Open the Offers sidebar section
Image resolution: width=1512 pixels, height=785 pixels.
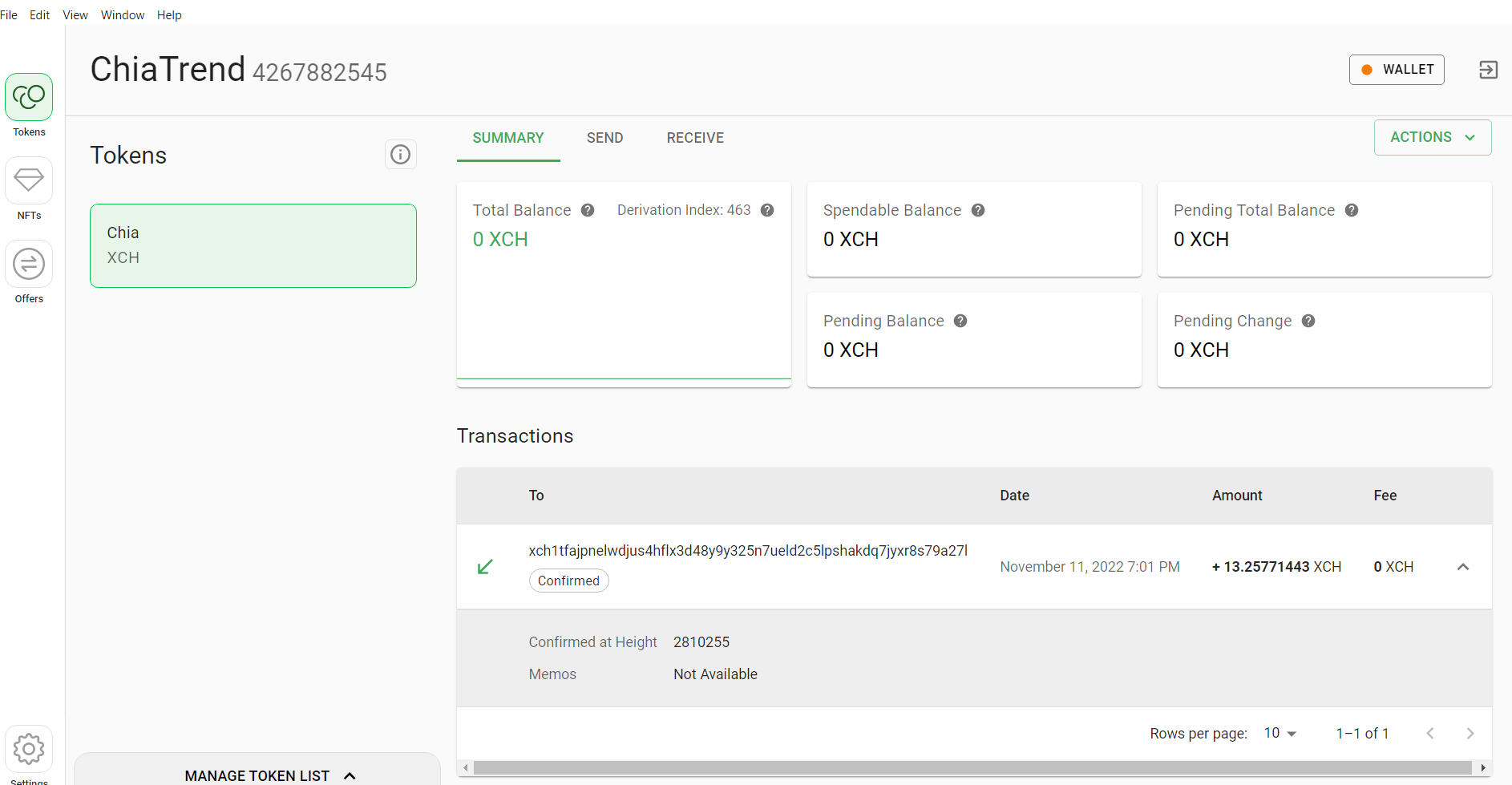click(29, 264)
